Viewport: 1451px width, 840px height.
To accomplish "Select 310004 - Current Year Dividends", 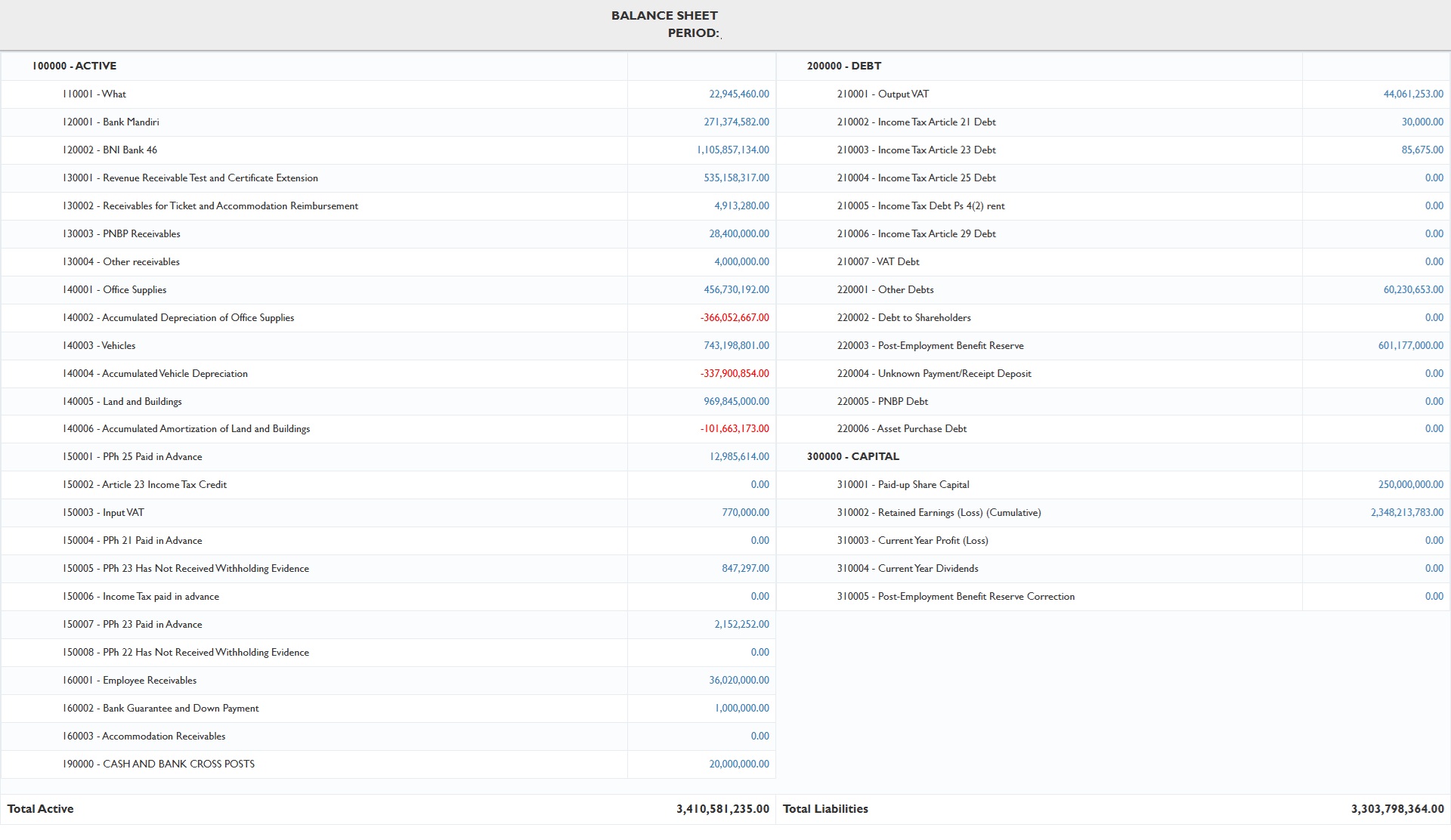I will point(908,569).
